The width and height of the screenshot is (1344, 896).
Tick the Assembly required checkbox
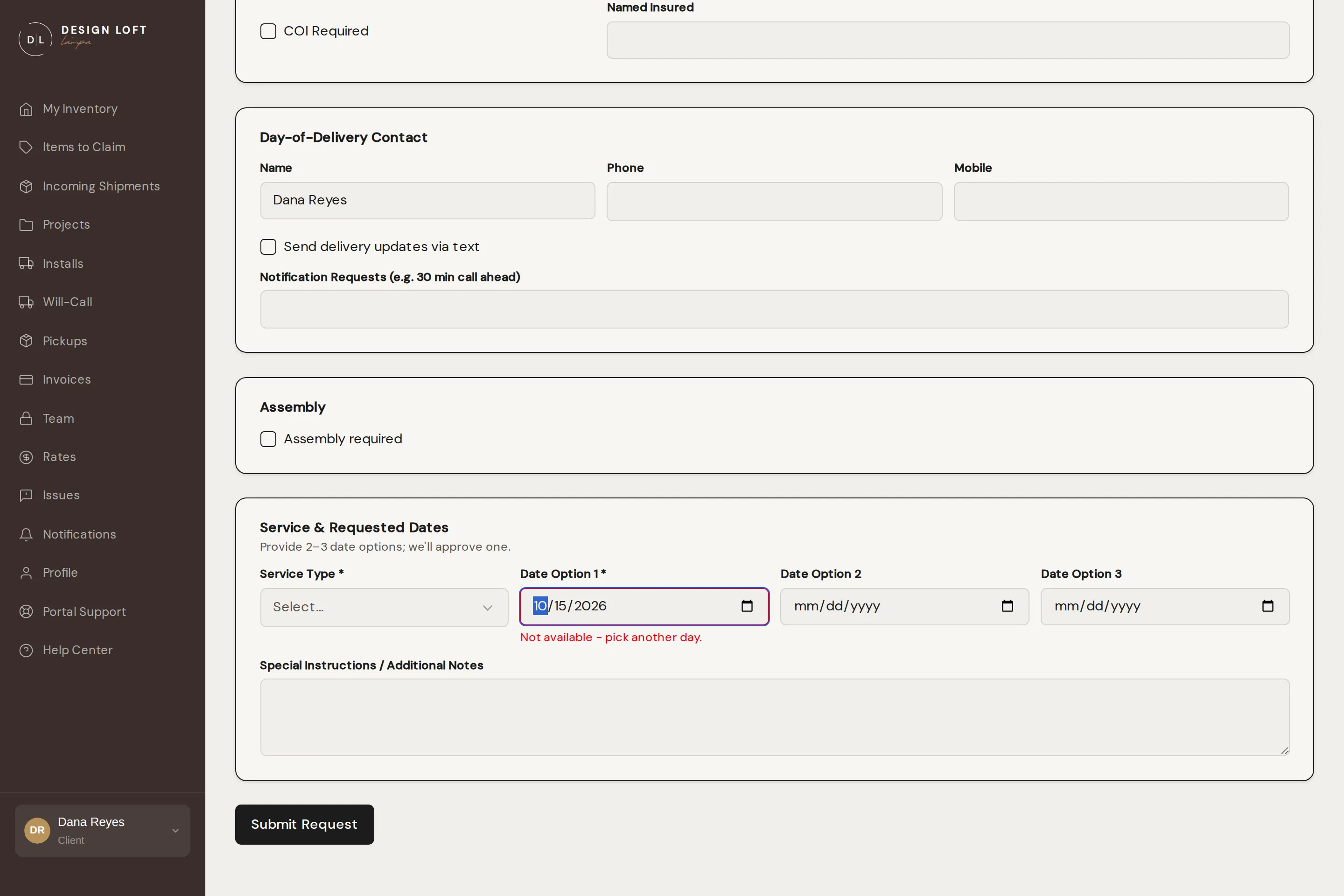(268, 439)
